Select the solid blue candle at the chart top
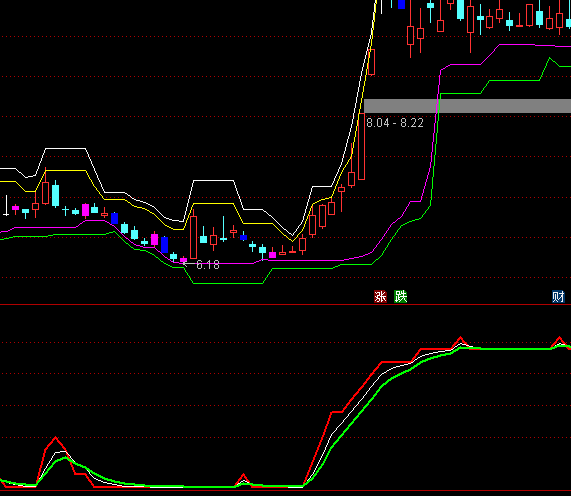The width and height of the screenshot is (571, 496). (x=402, y=4)
